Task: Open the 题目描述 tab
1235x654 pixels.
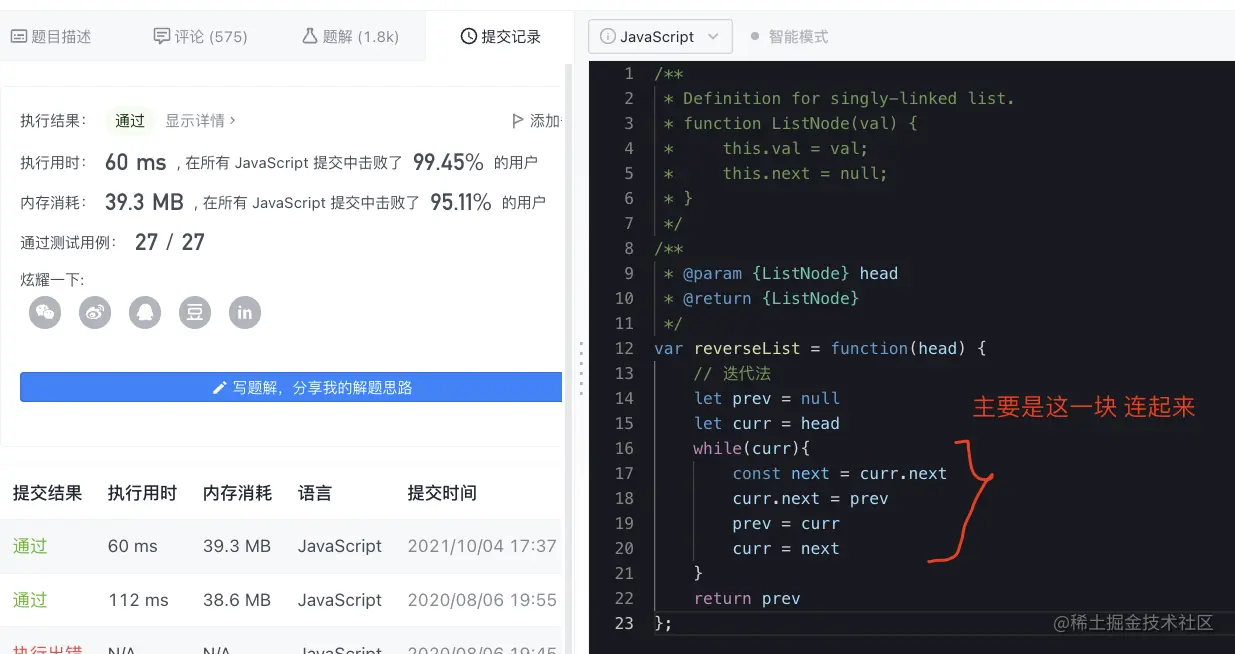Action: [51, 37]
